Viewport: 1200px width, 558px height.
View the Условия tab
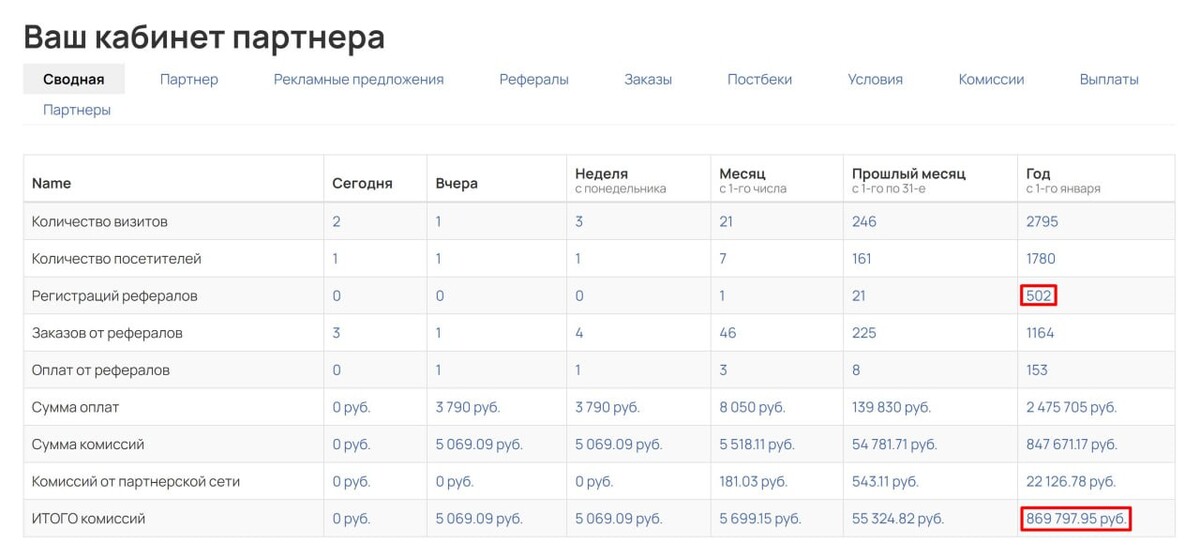(875, 79)
